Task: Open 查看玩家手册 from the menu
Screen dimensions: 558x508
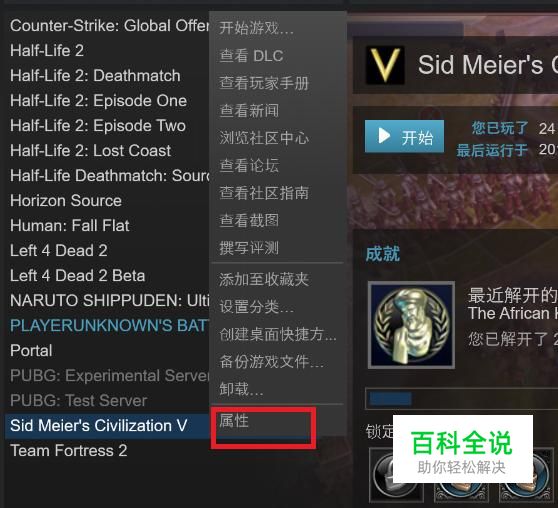Action: 264,83
